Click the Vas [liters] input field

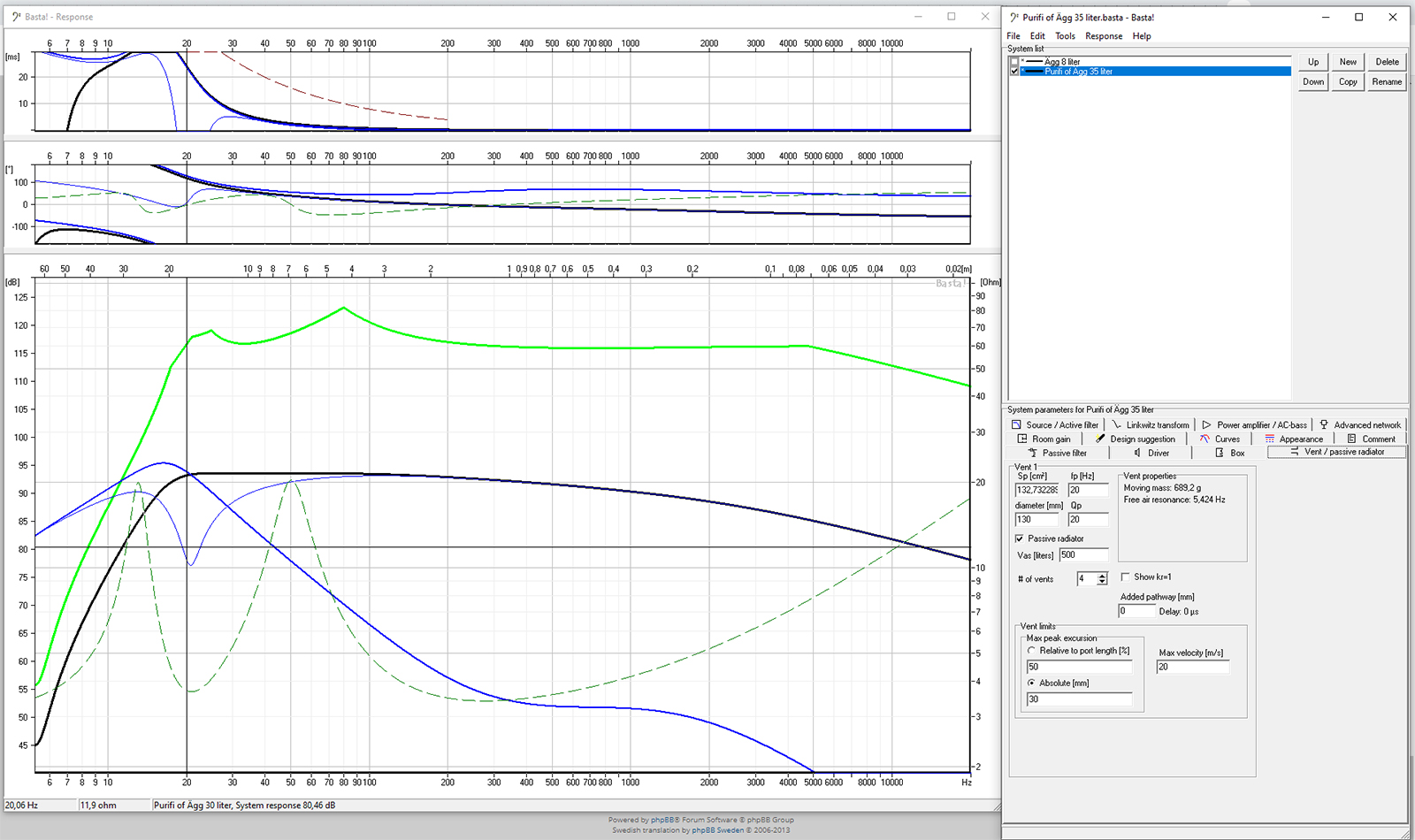[1083, 555]
